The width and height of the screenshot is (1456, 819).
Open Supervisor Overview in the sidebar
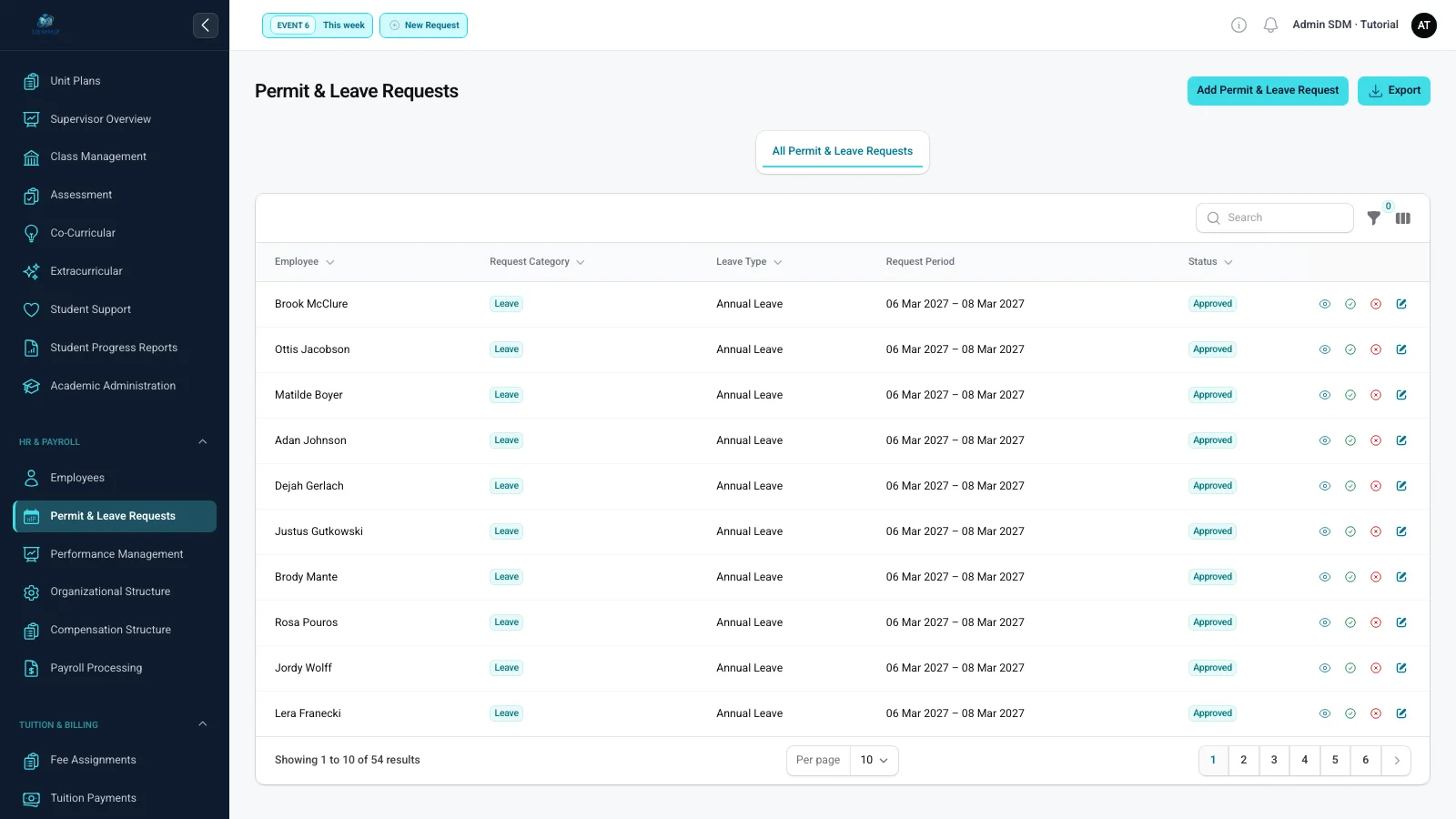(x=115, y=119)
